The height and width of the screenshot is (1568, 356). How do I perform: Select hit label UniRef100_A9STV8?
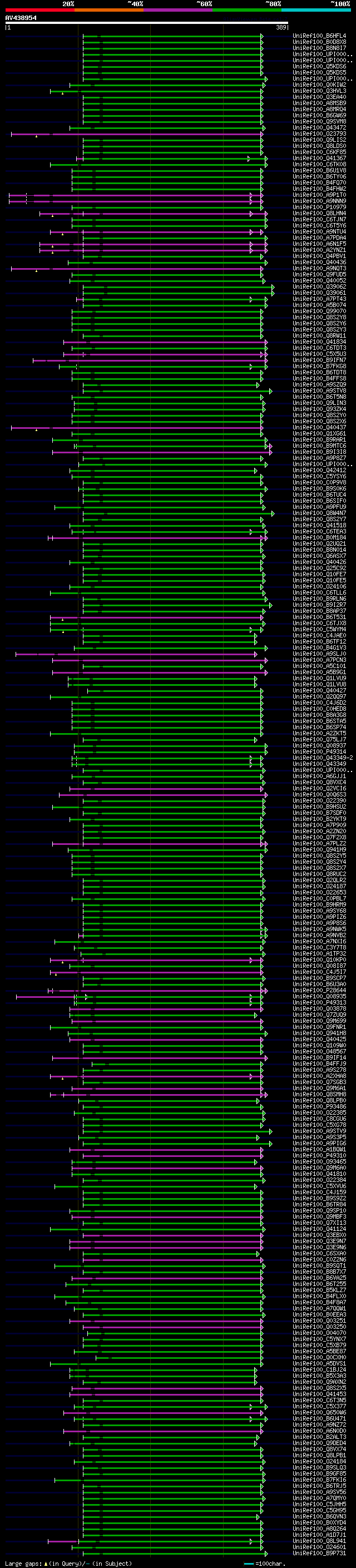(x=319, y=391)
